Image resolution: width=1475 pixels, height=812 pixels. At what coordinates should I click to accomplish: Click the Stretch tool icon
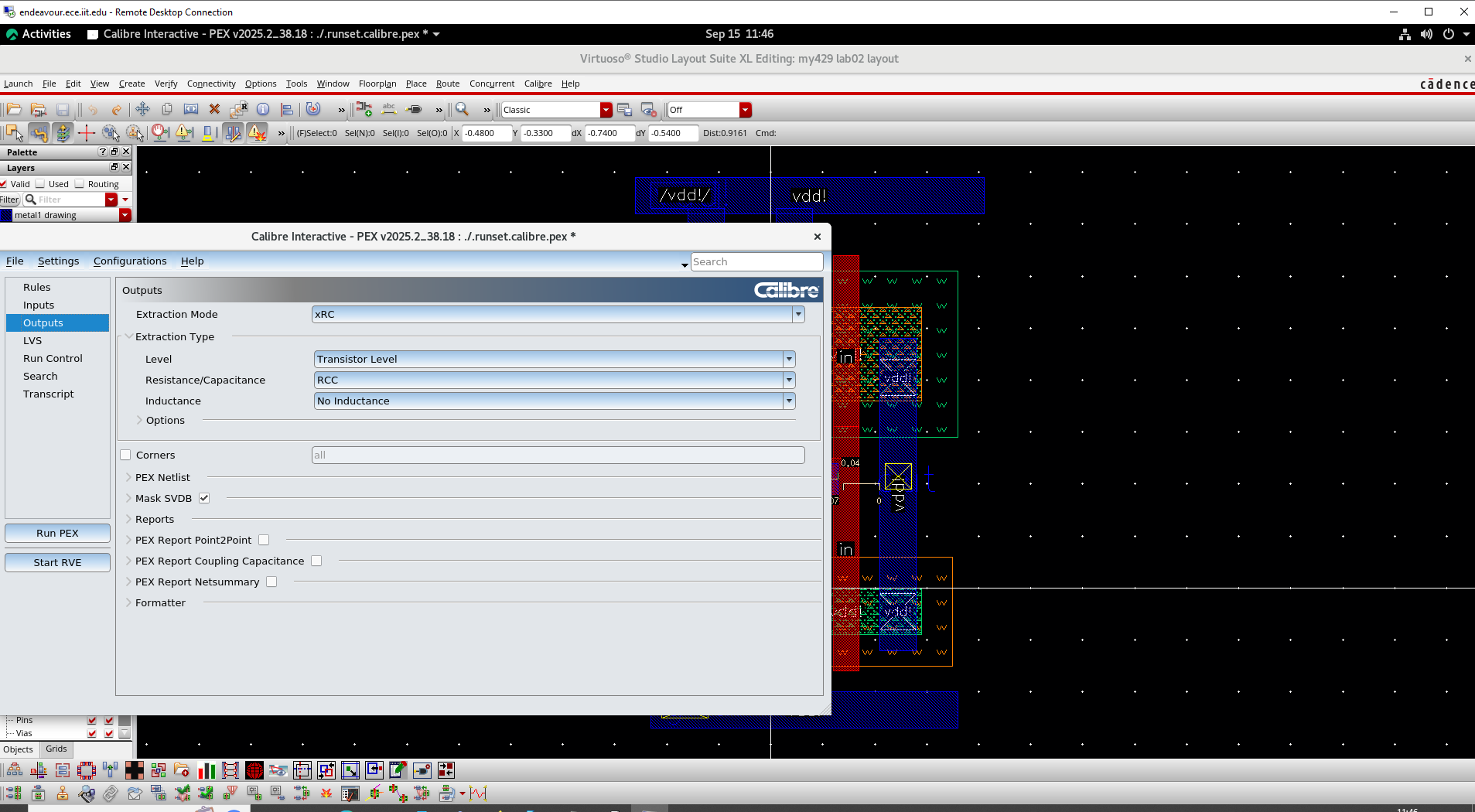pos(190,110)
